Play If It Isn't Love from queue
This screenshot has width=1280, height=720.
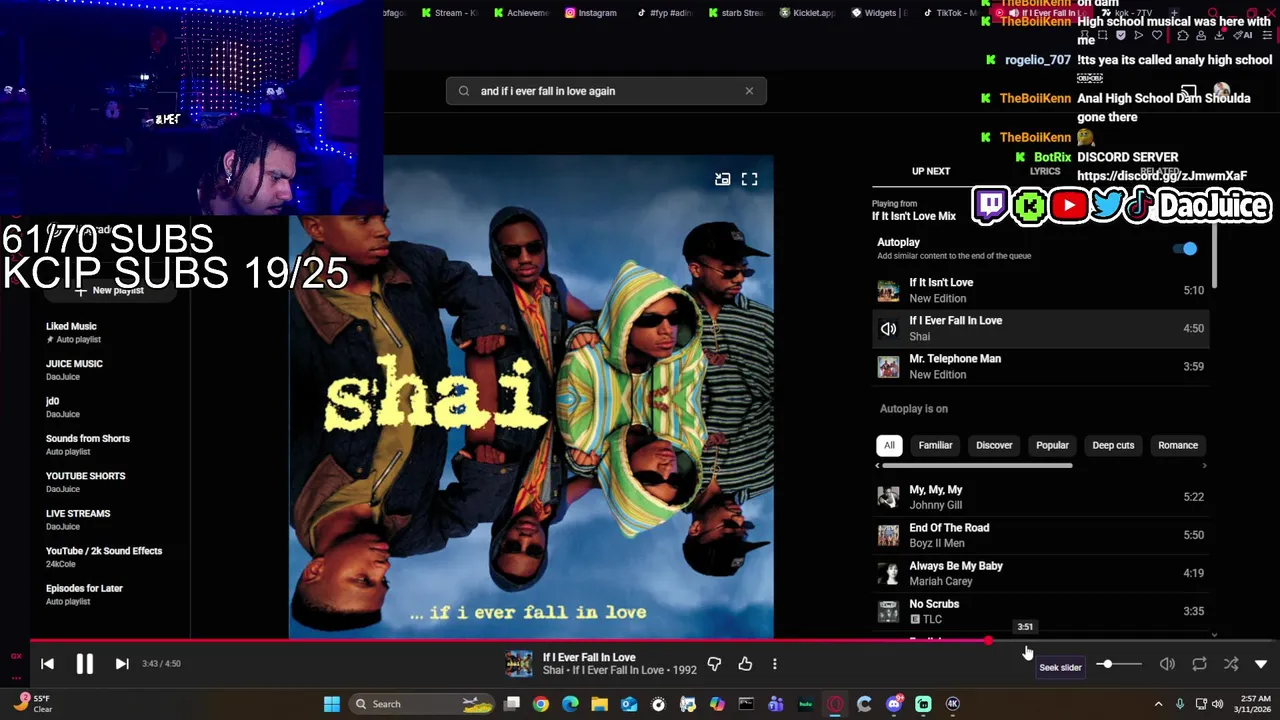point(1040,290)
